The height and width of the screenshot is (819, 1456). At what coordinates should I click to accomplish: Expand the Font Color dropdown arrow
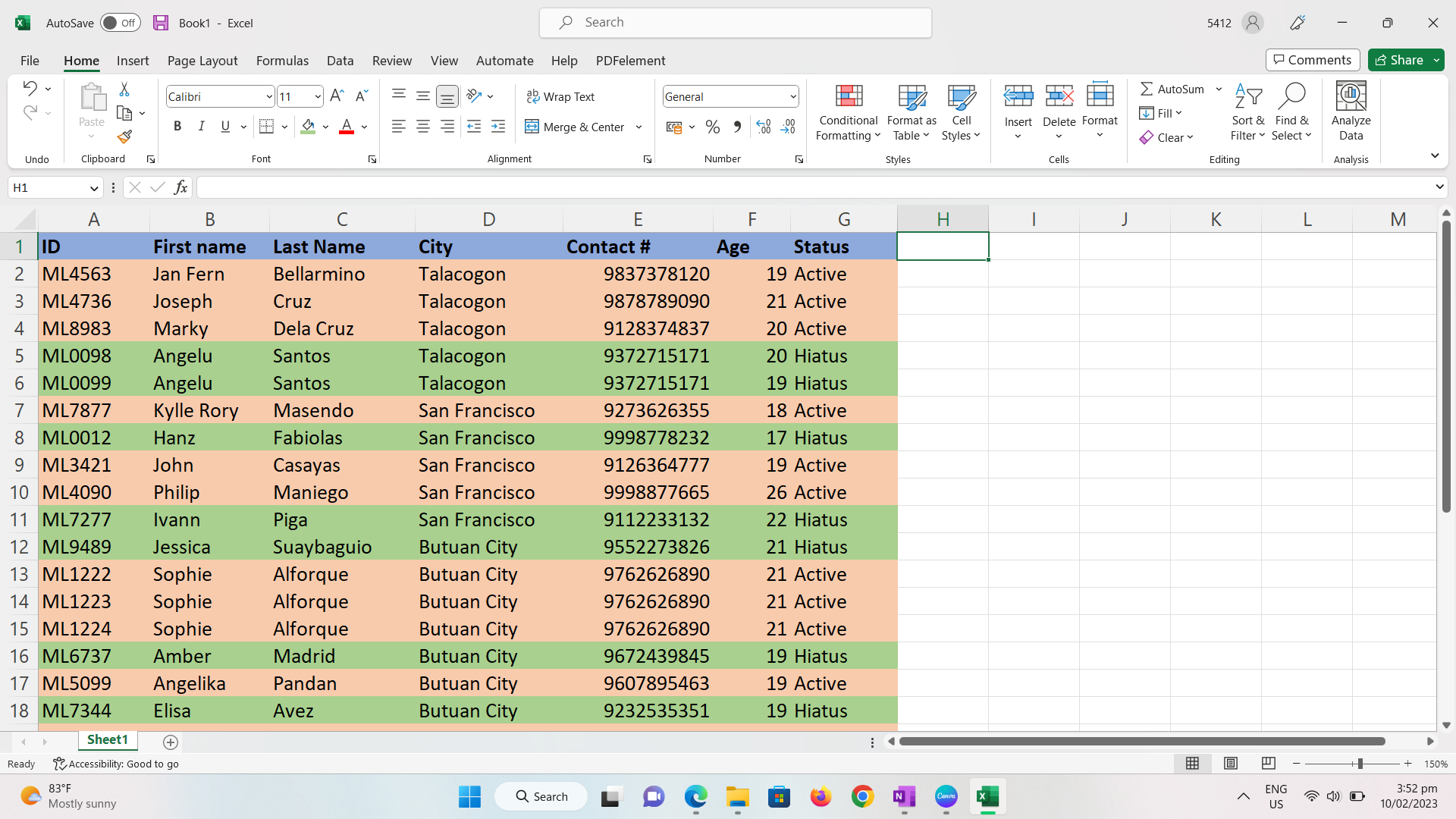(x=364, y=127)
